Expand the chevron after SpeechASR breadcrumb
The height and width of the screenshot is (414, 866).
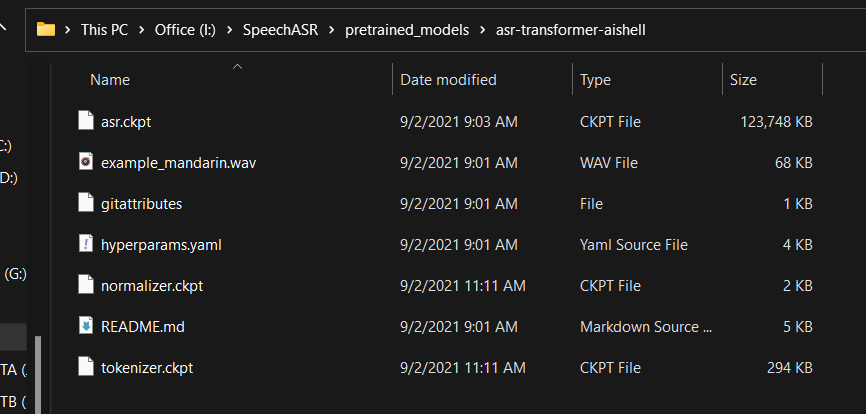(333, 30)
